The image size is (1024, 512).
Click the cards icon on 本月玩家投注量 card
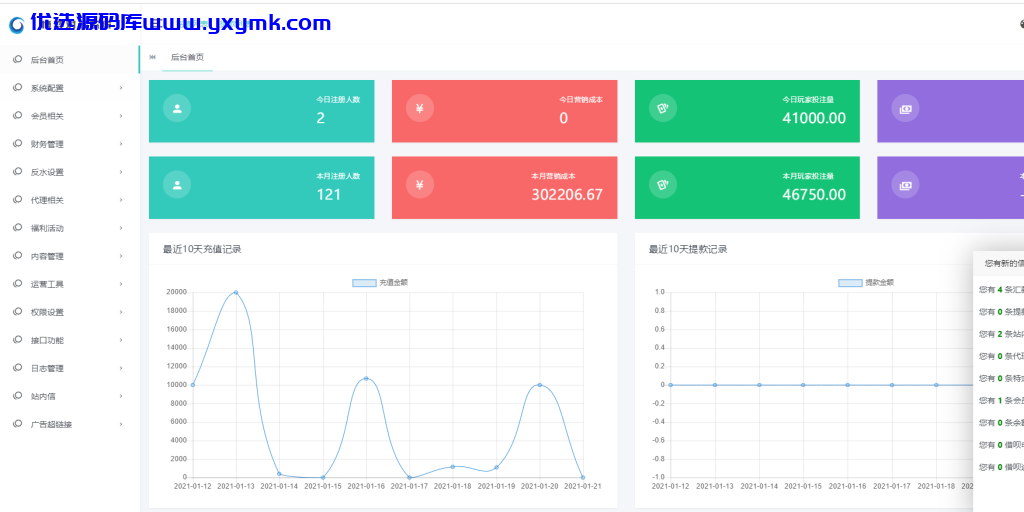[663, 185]
